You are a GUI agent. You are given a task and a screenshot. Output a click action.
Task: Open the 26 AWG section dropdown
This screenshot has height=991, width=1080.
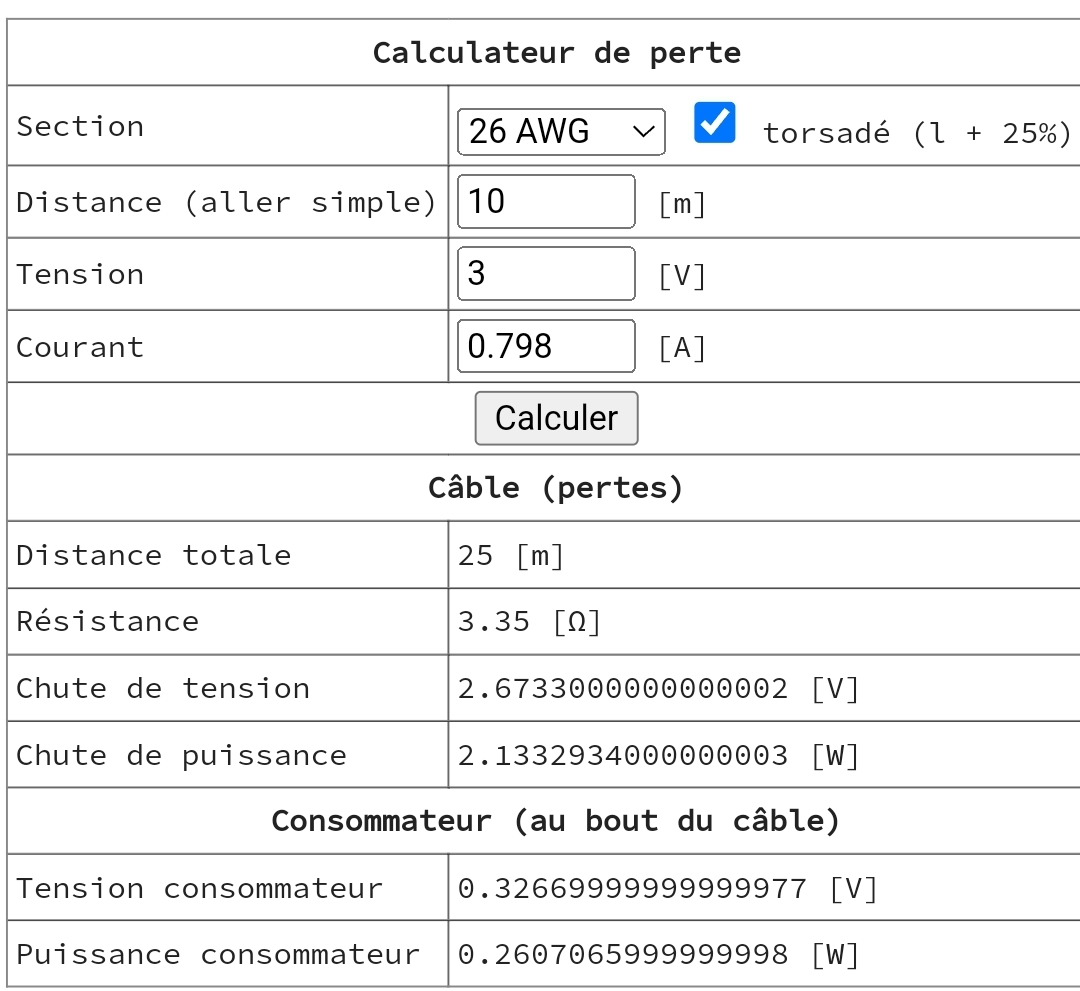click(560, 132)
